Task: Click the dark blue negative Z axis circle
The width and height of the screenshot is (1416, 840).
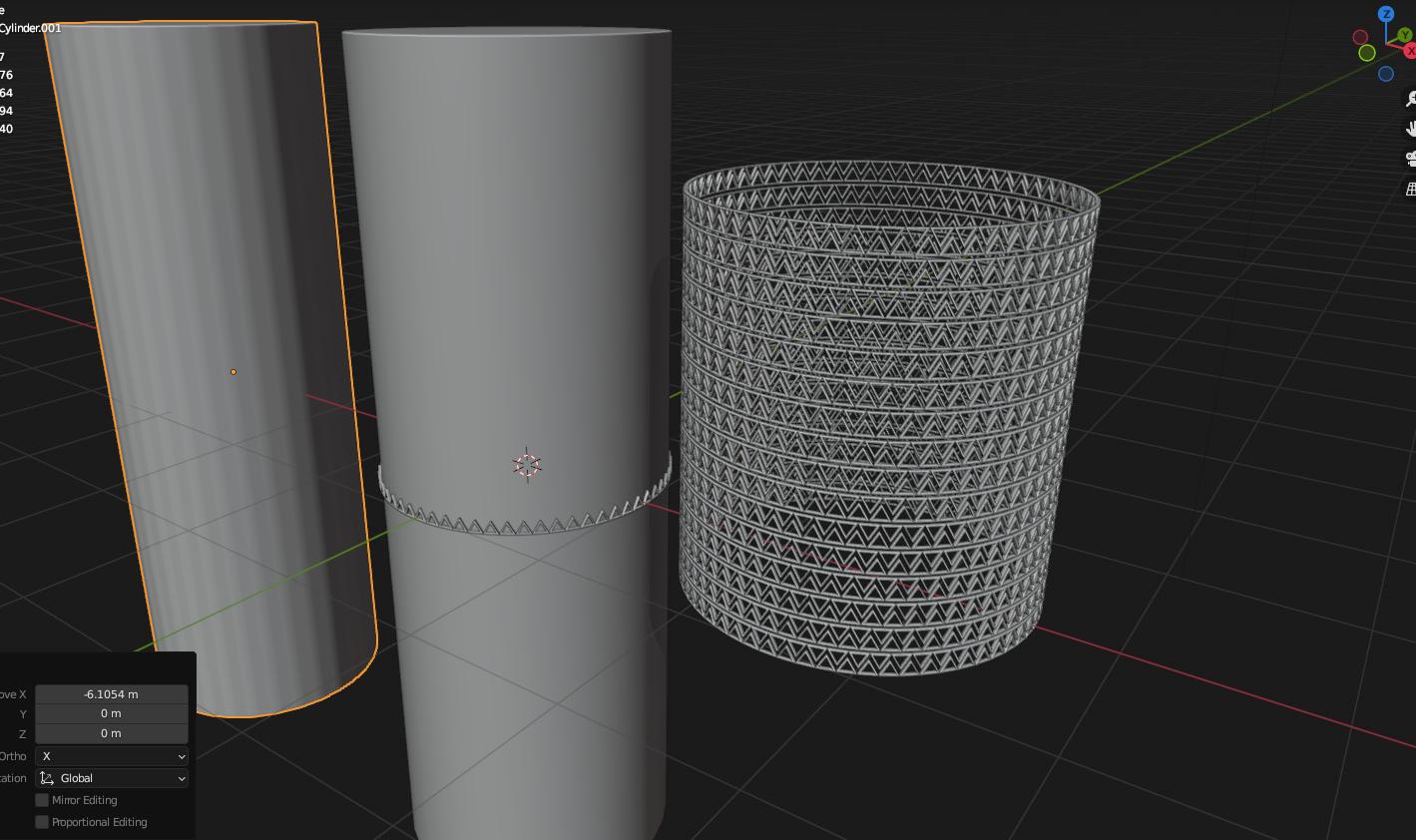Action: click(x=1386, y=74)
